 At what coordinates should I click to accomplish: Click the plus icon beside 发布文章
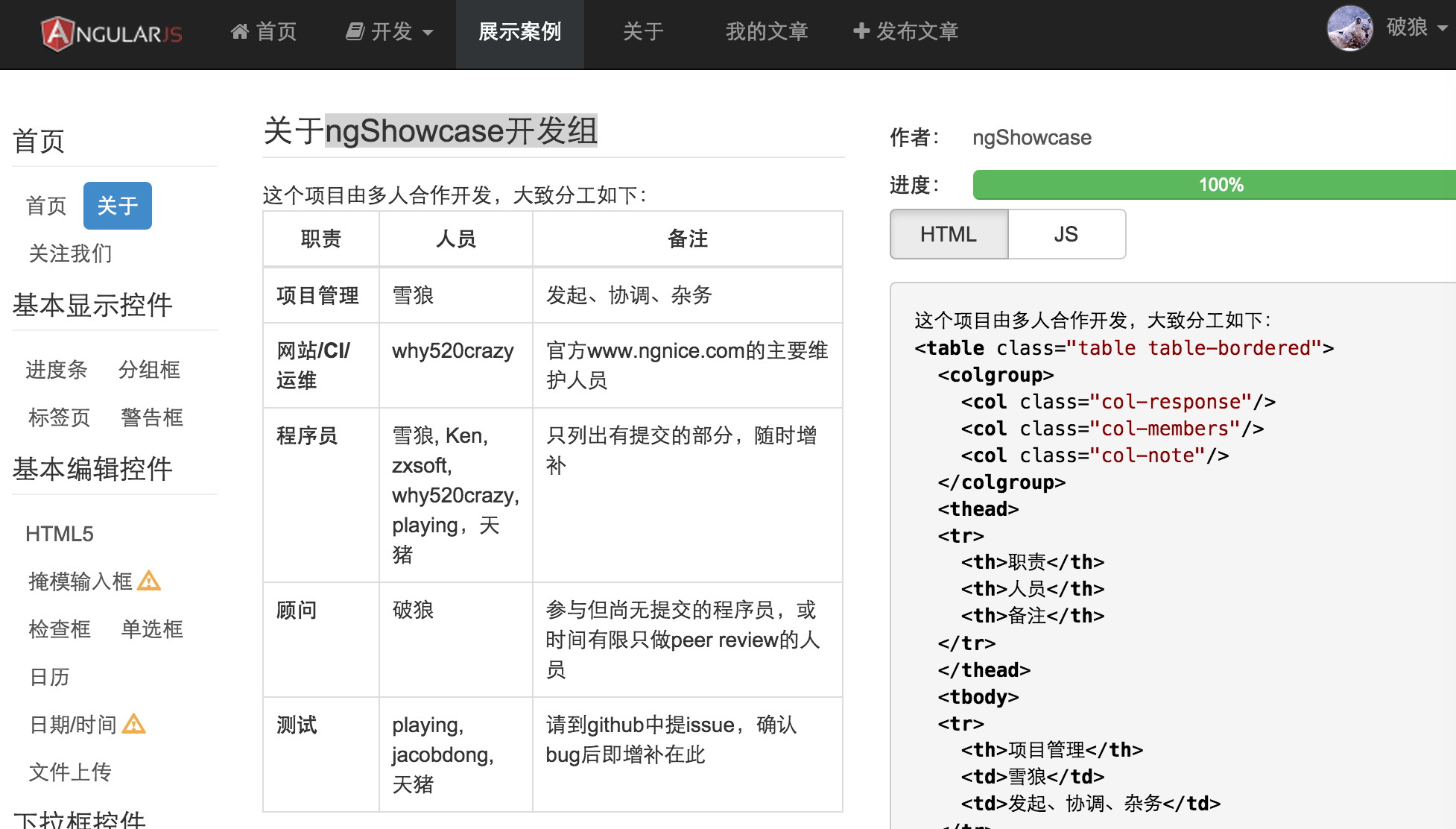point(861,31)
